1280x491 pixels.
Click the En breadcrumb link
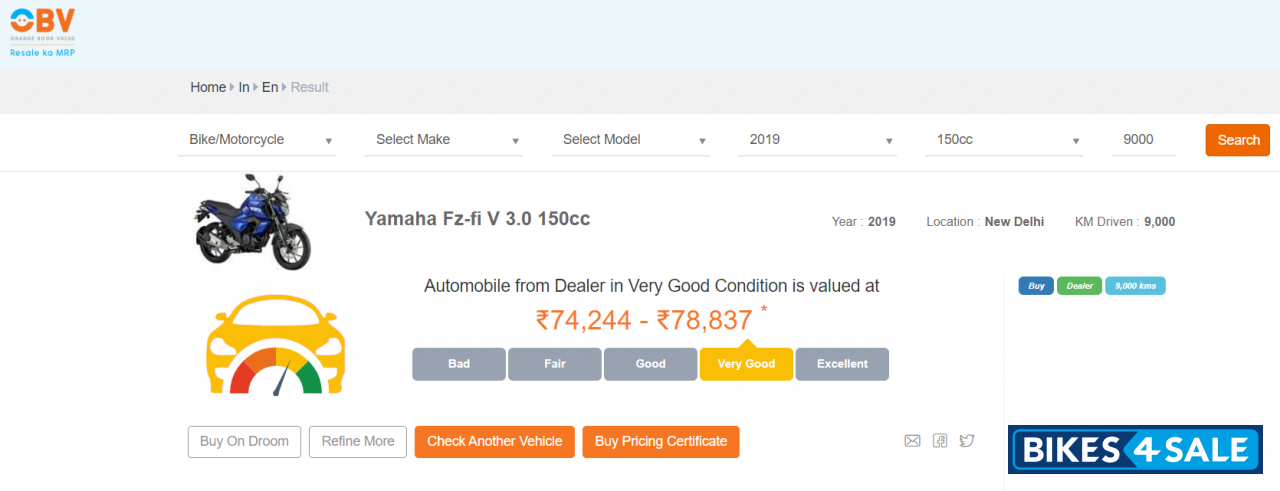[270, 87]
